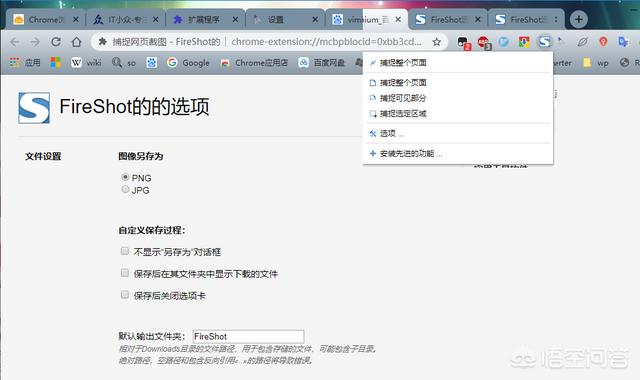Bookmark this page with the star icon

tap(436, 42)
